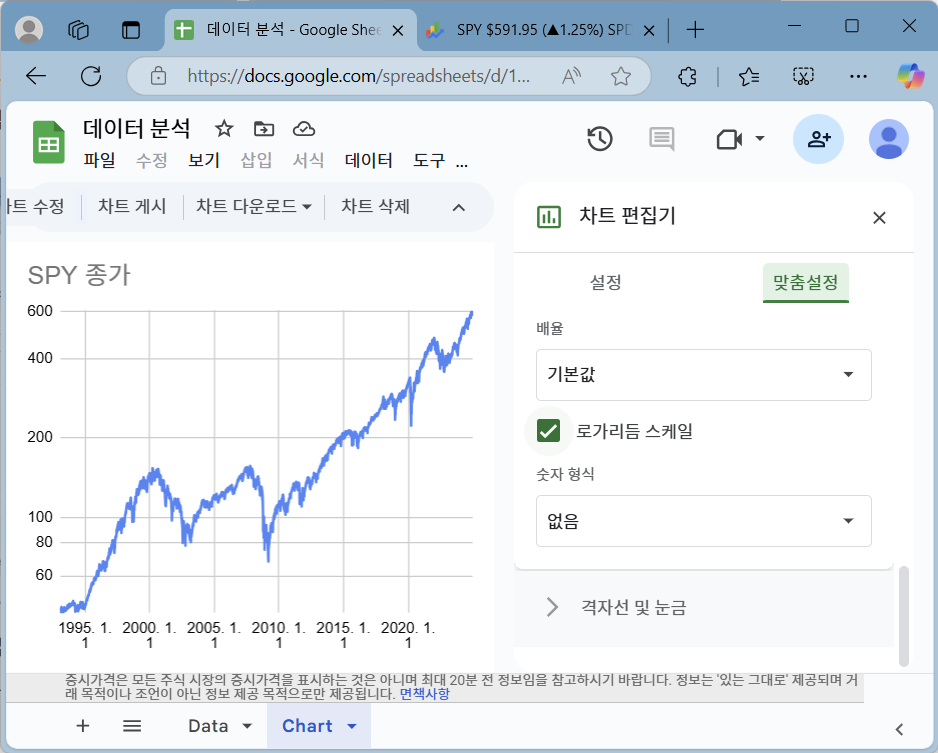Open the 배율 기본값 dropdown
Image resolution: width=938 pixels, height=753 pixels.
704,374
